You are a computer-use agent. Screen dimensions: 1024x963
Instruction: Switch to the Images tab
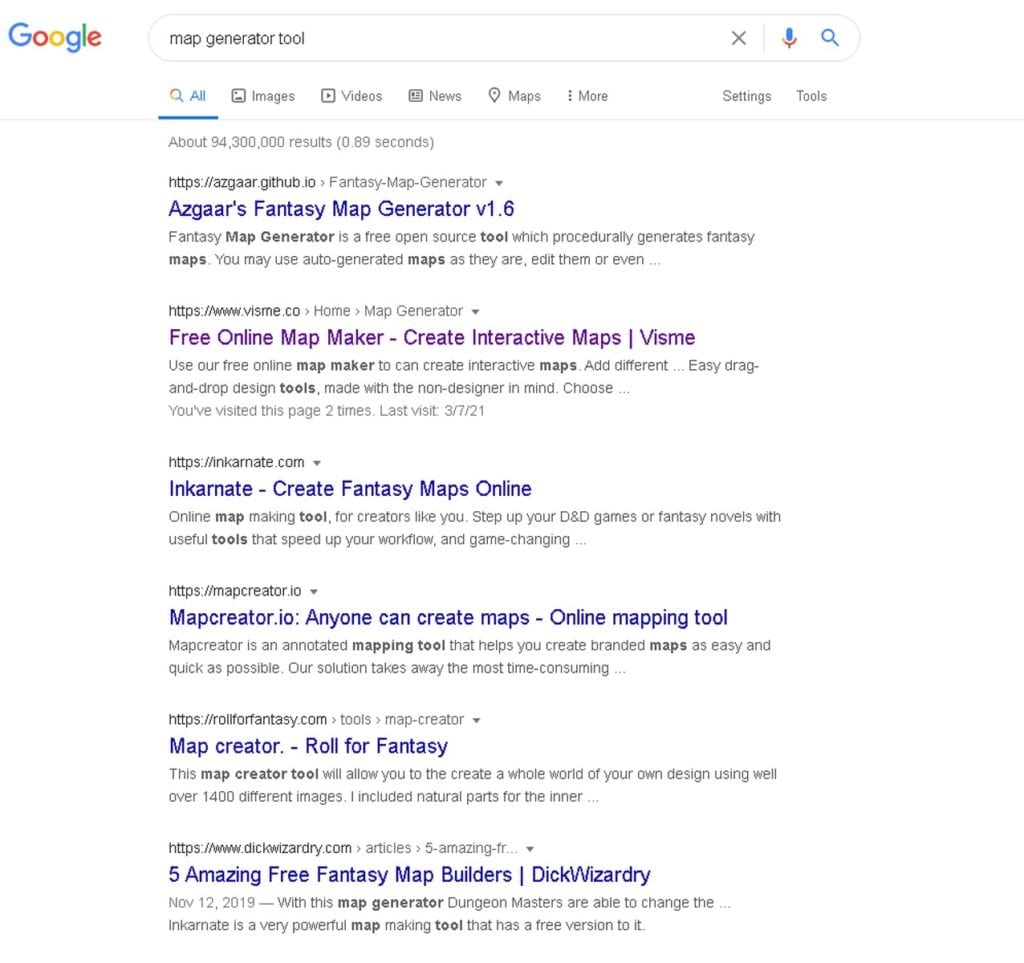pyautogui.click(x=263, y=96)
